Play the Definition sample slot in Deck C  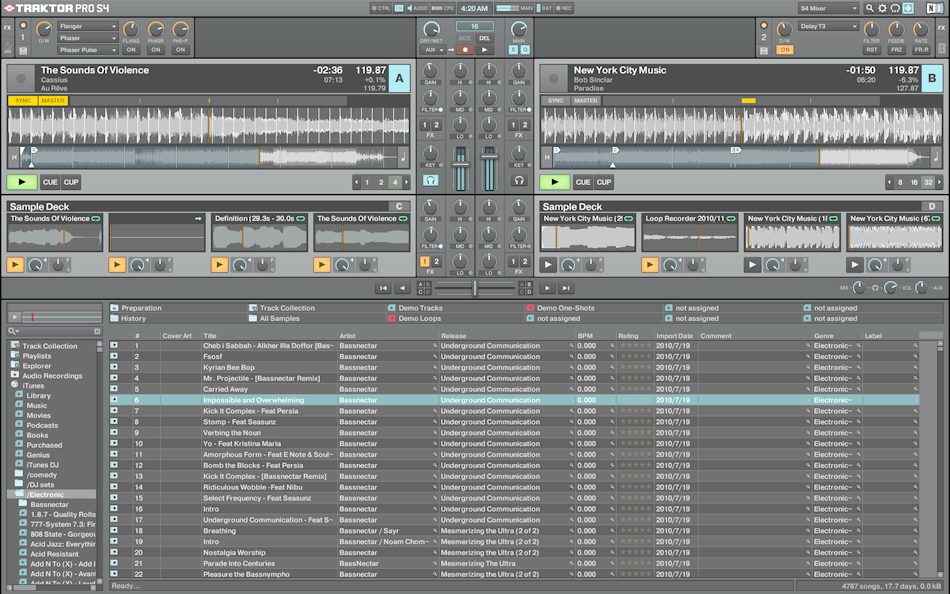[x=219, y=265]
